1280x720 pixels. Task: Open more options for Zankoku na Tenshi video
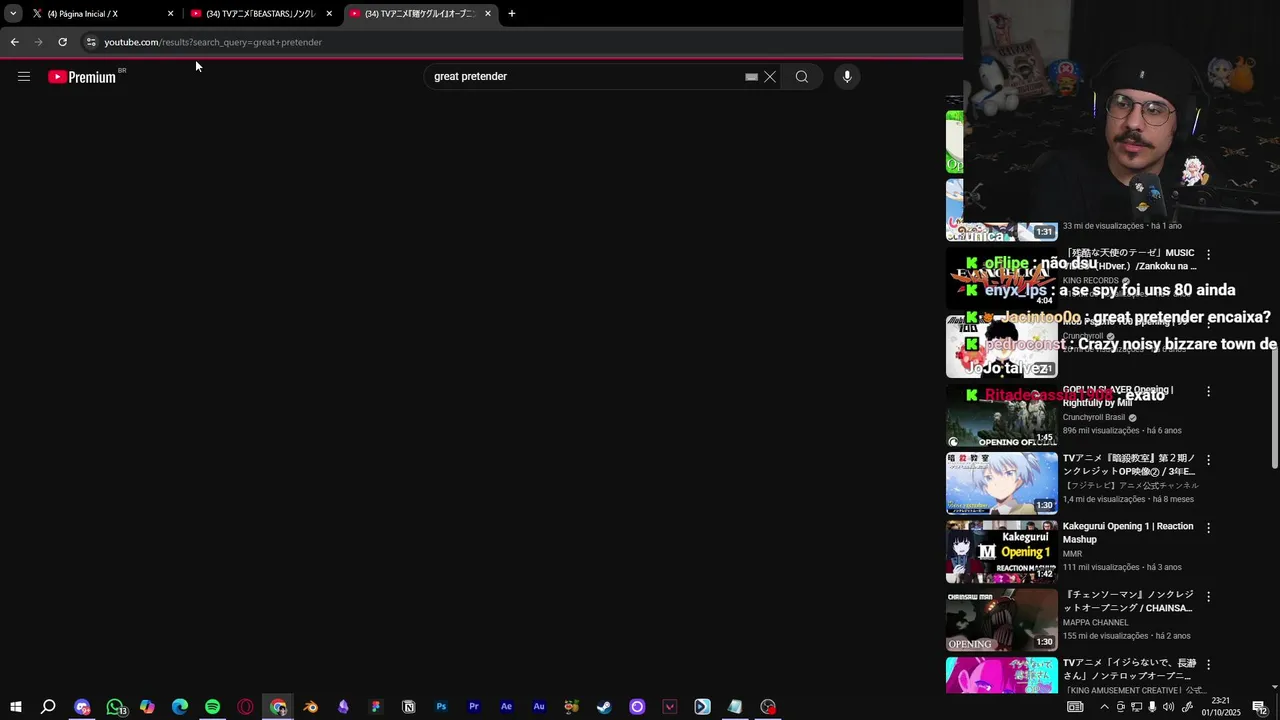click(1208, 255)
